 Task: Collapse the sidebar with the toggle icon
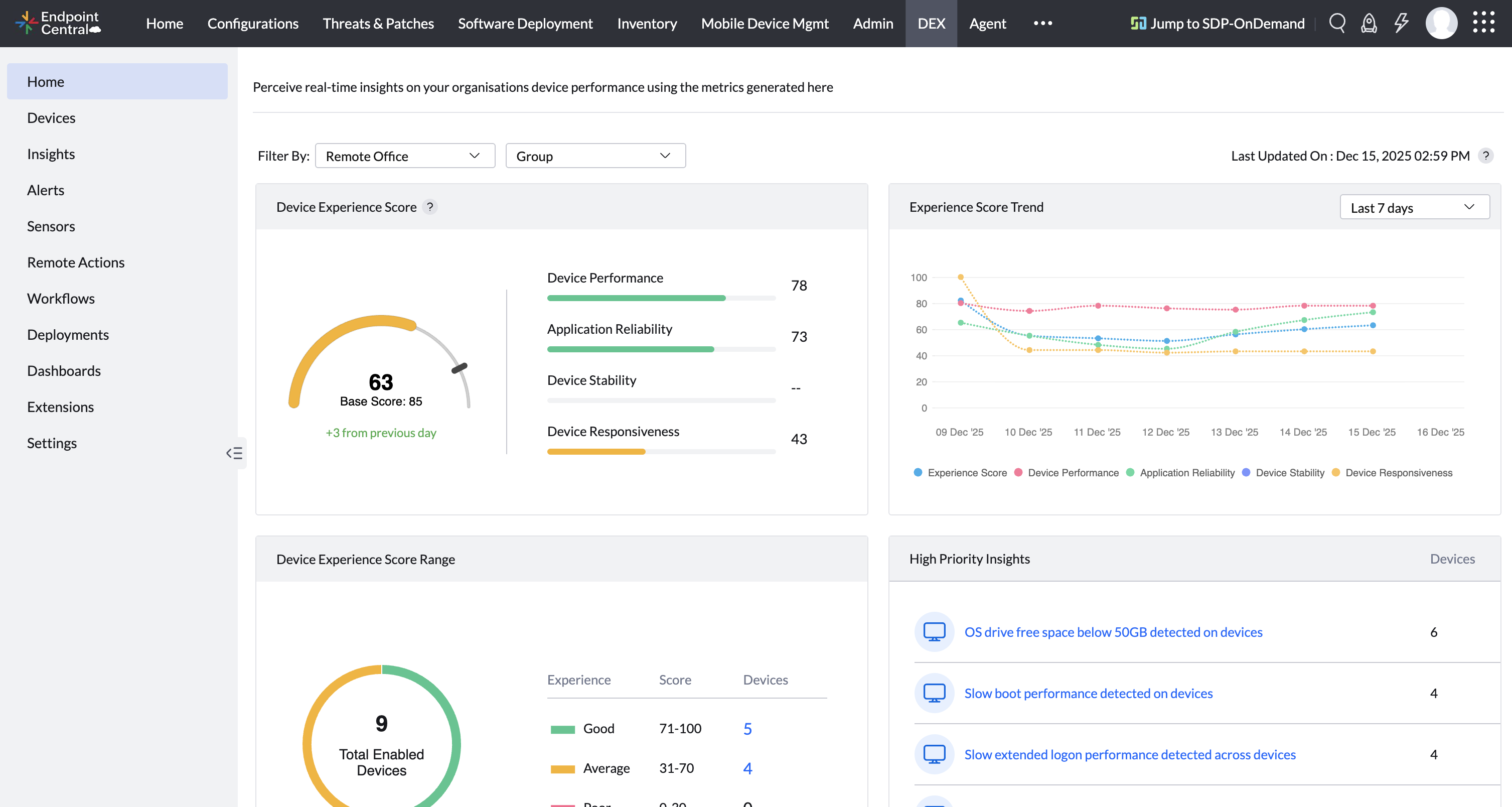[234, 453]
